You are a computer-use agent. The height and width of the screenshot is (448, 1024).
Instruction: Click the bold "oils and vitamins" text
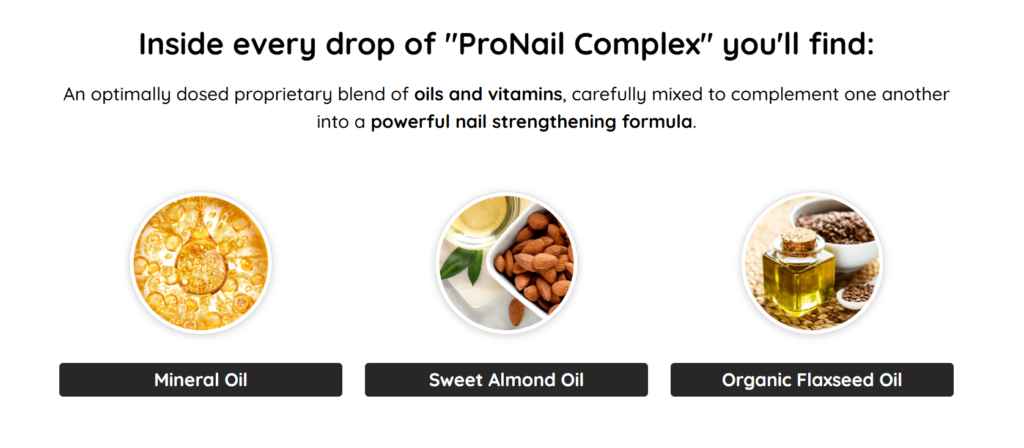[x=489, y=95]
